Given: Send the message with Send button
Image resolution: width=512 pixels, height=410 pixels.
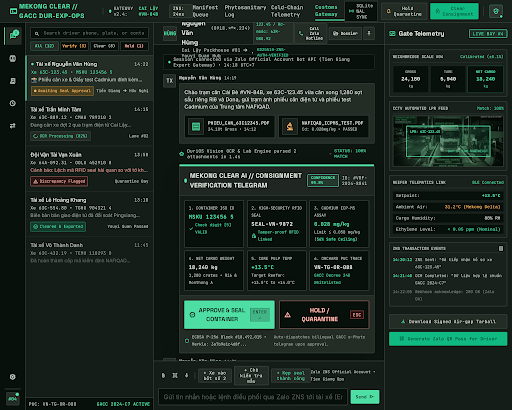Looking at the screenshot, I should (x=365, y=397).
